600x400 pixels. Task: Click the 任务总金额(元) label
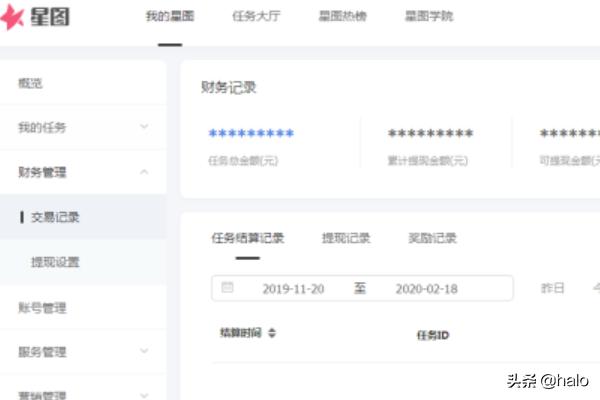tap(243, 161)
